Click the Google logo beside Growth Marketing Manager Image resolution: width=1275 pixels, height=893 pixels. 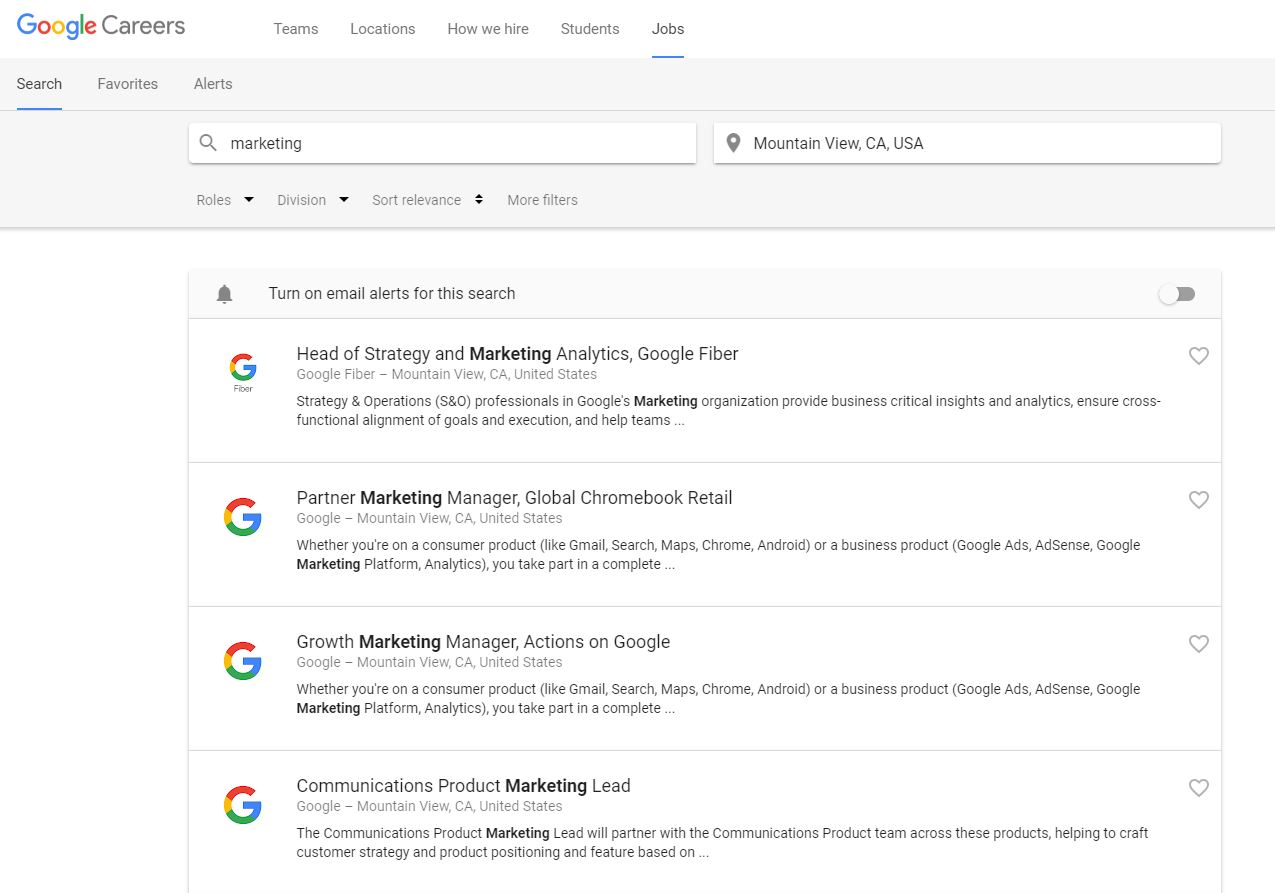[x=243, y=661]
